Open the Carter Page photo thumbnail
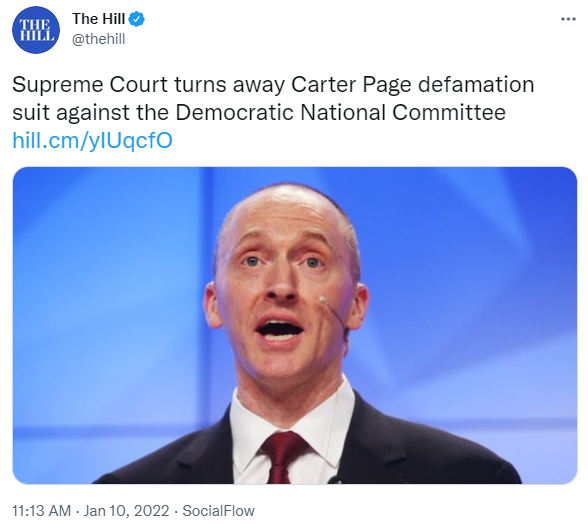 click(295, 325)
